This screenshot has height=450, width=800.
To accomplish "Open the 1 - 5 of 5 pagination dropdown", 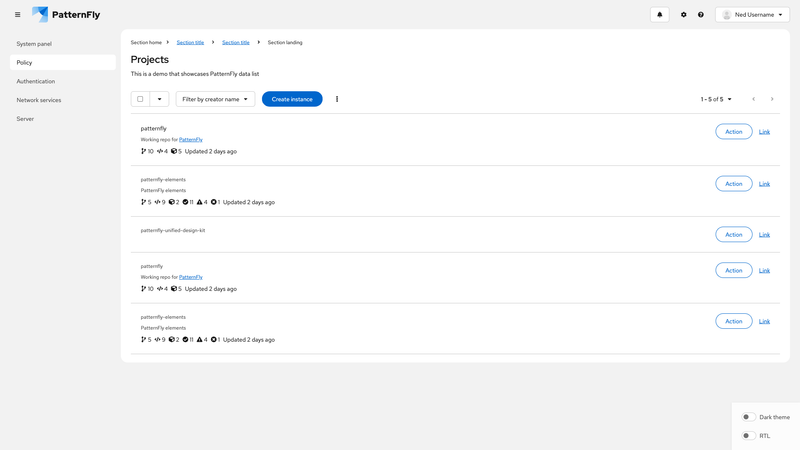I will point(716,99).
